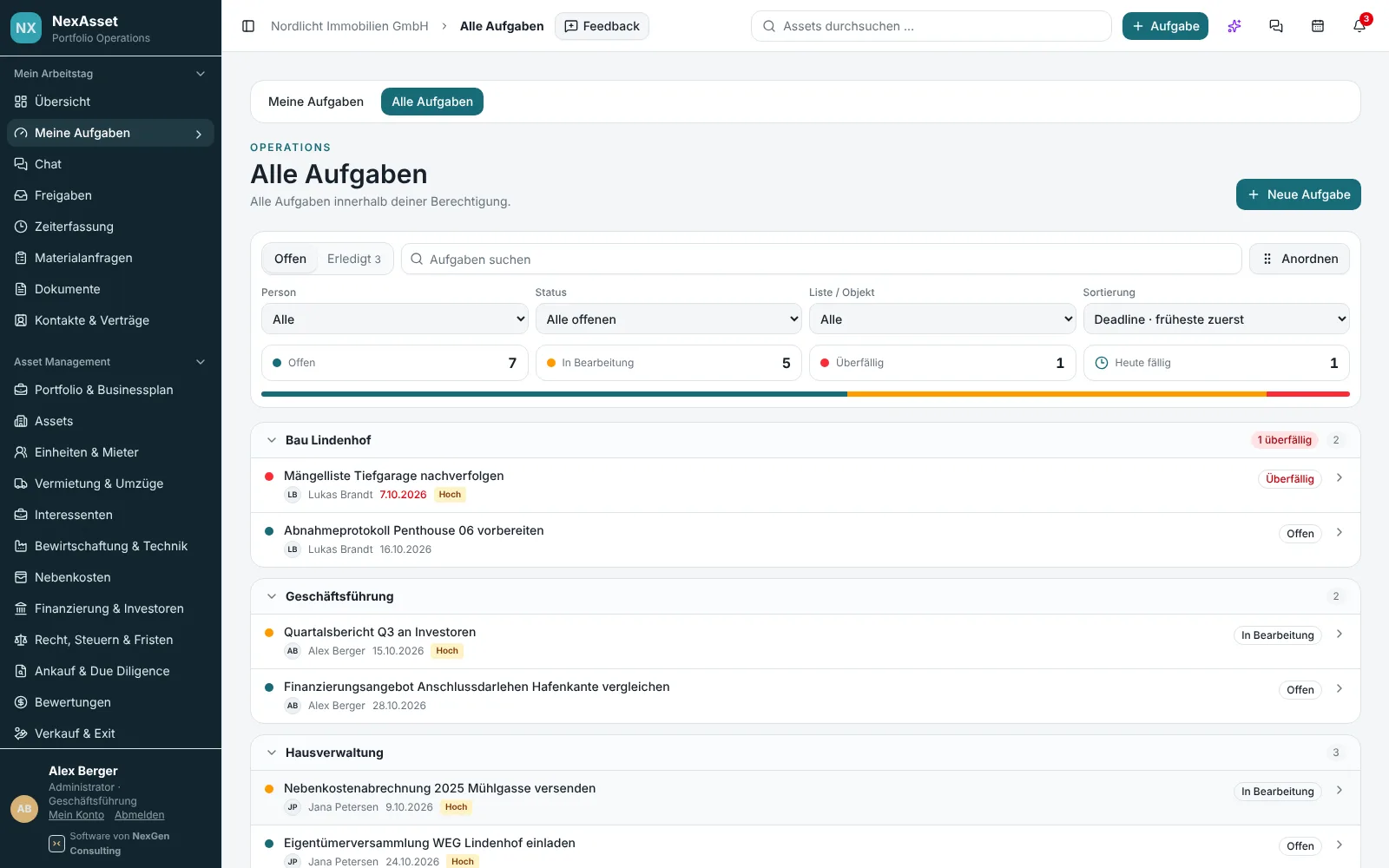Open Materialanfragen in sidebar
The height and width of the screenshot is (868, 1389).
point(110,258)
